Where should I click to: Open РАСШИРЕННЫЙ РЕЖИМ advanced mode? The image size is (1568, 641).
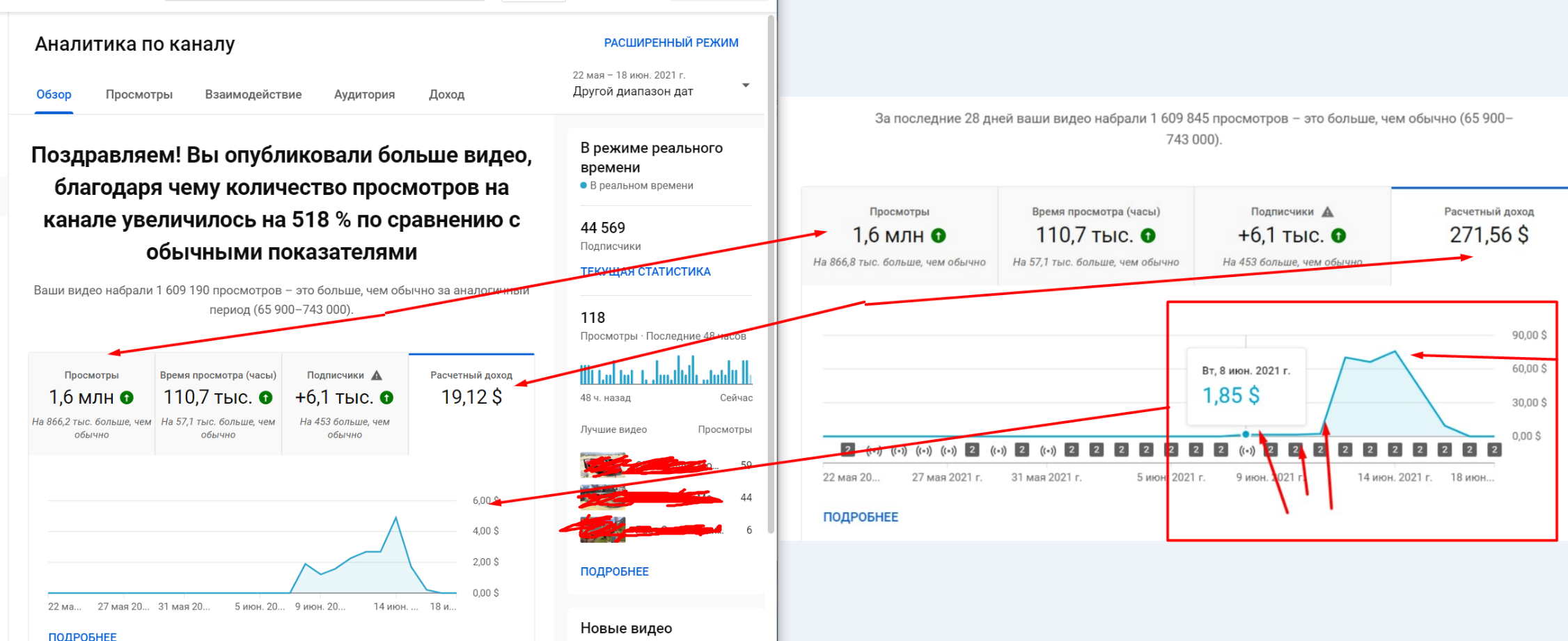pos(671,43)
